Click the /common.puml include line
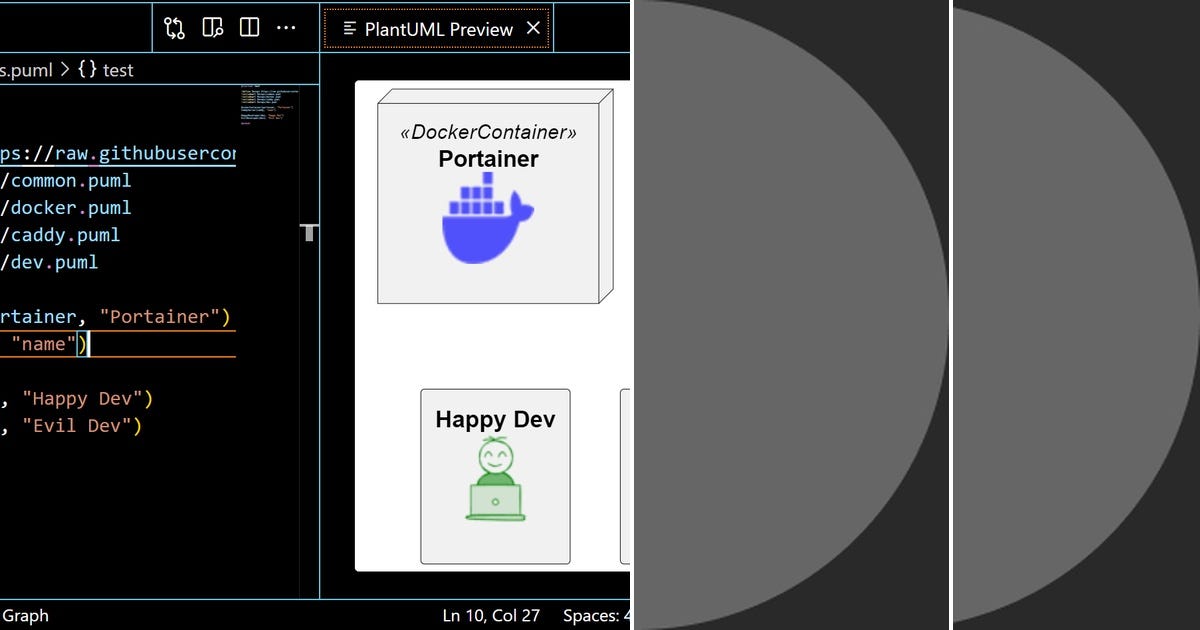This screenshot has width=1200, height=630. coord(66,181)
